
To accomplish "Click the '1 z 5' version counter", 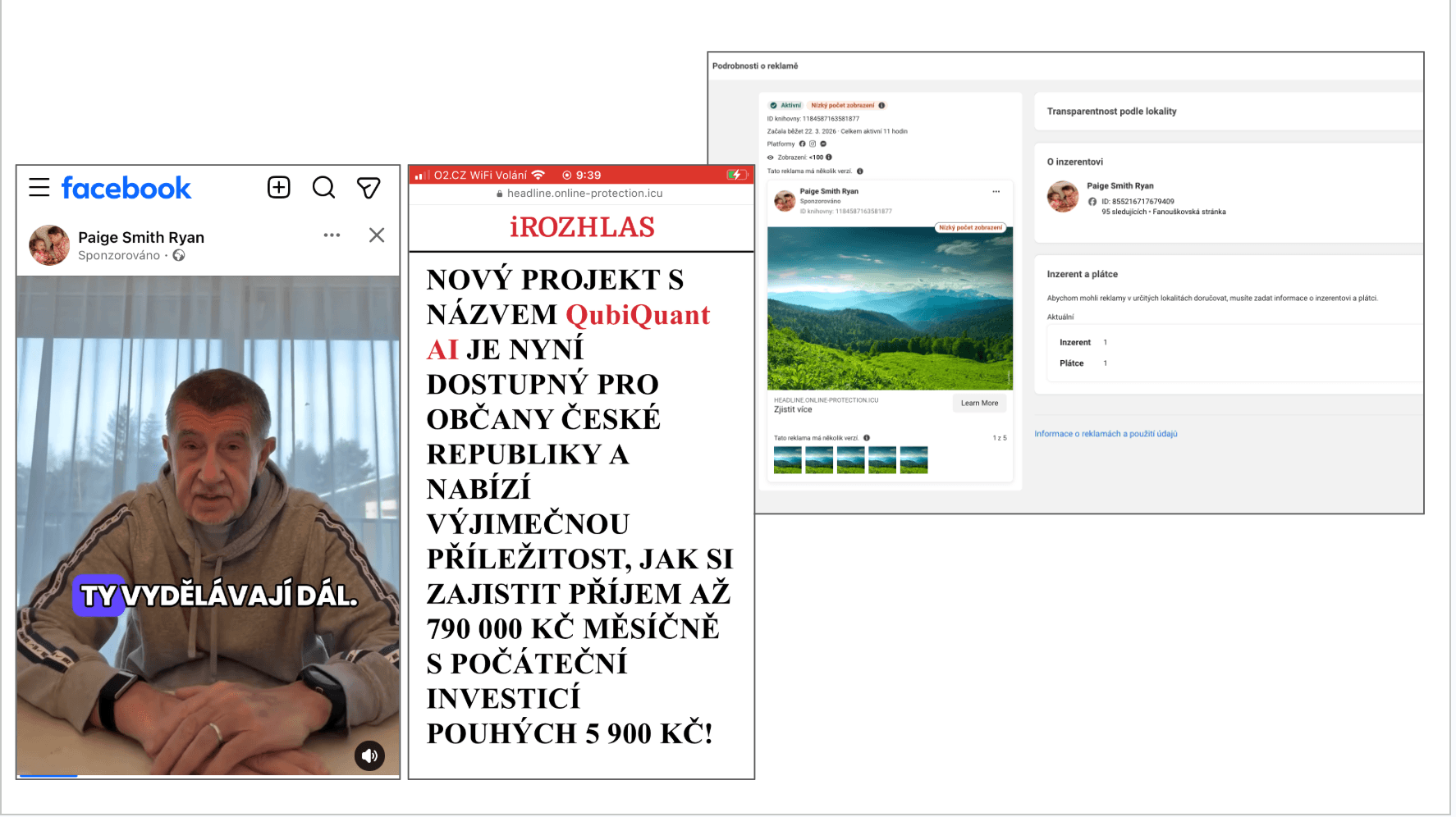I will (999, 438).
